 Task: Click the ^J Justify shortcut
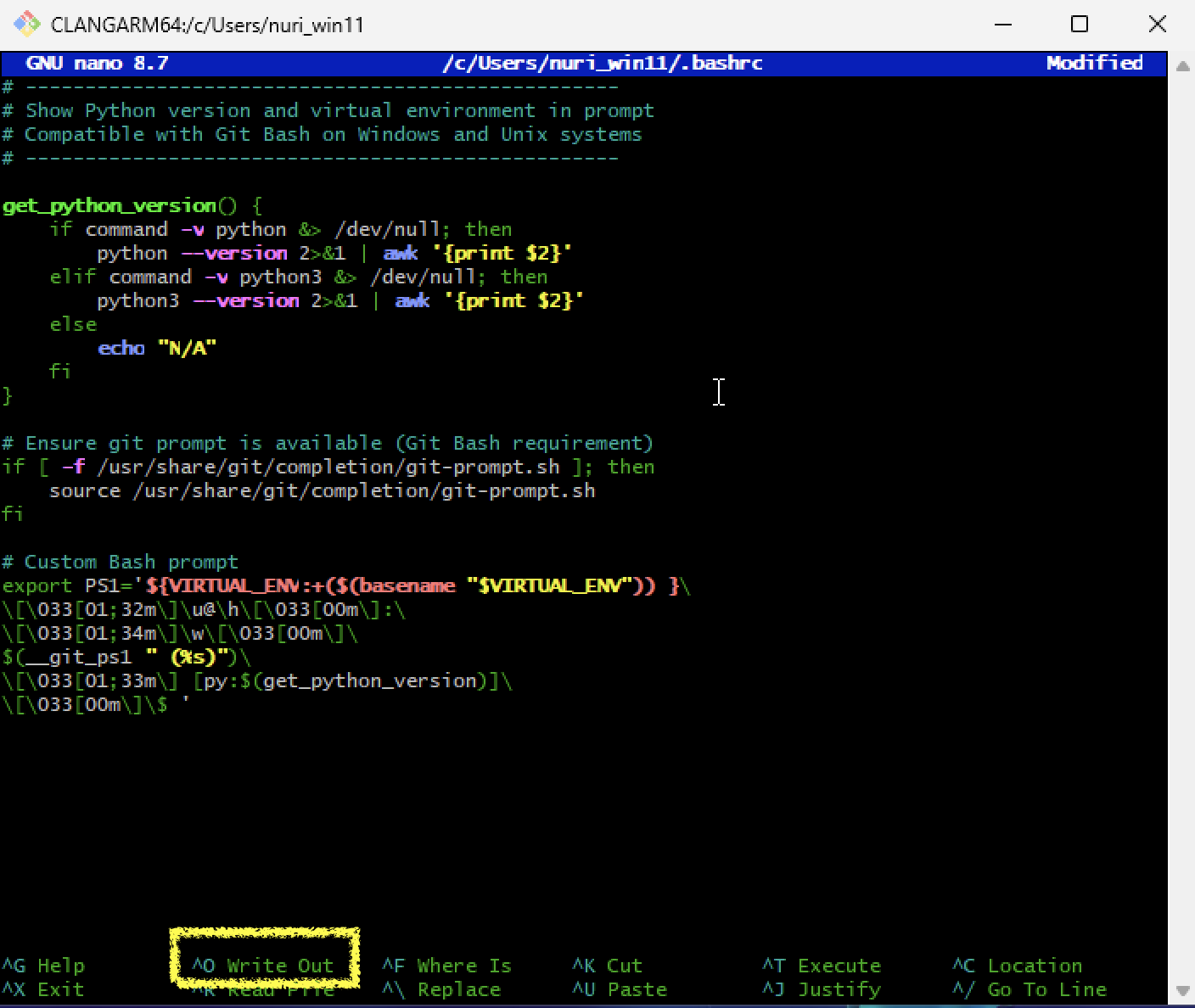click(822, 989)
